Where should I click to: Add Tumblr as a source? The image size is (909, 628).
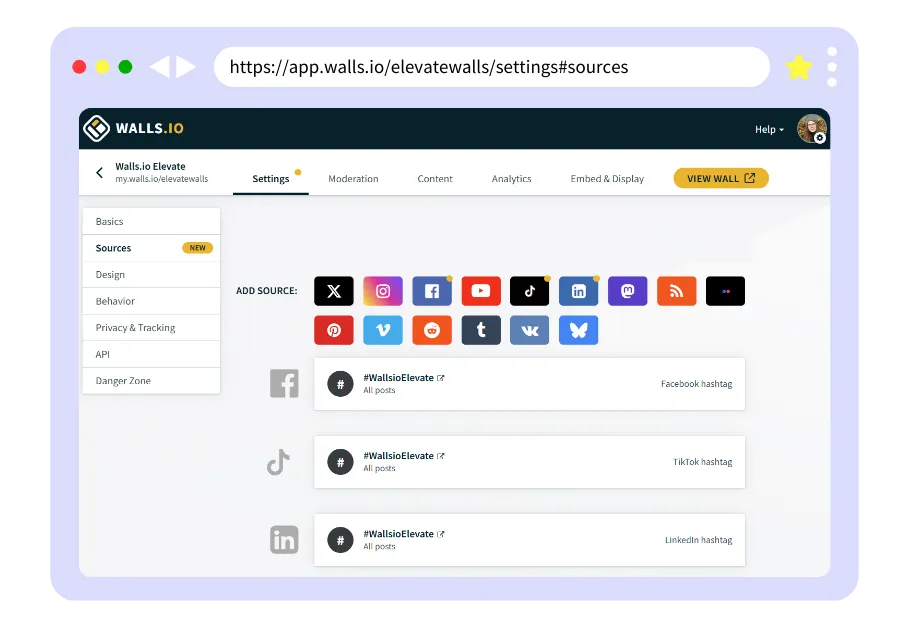(481, 330)
